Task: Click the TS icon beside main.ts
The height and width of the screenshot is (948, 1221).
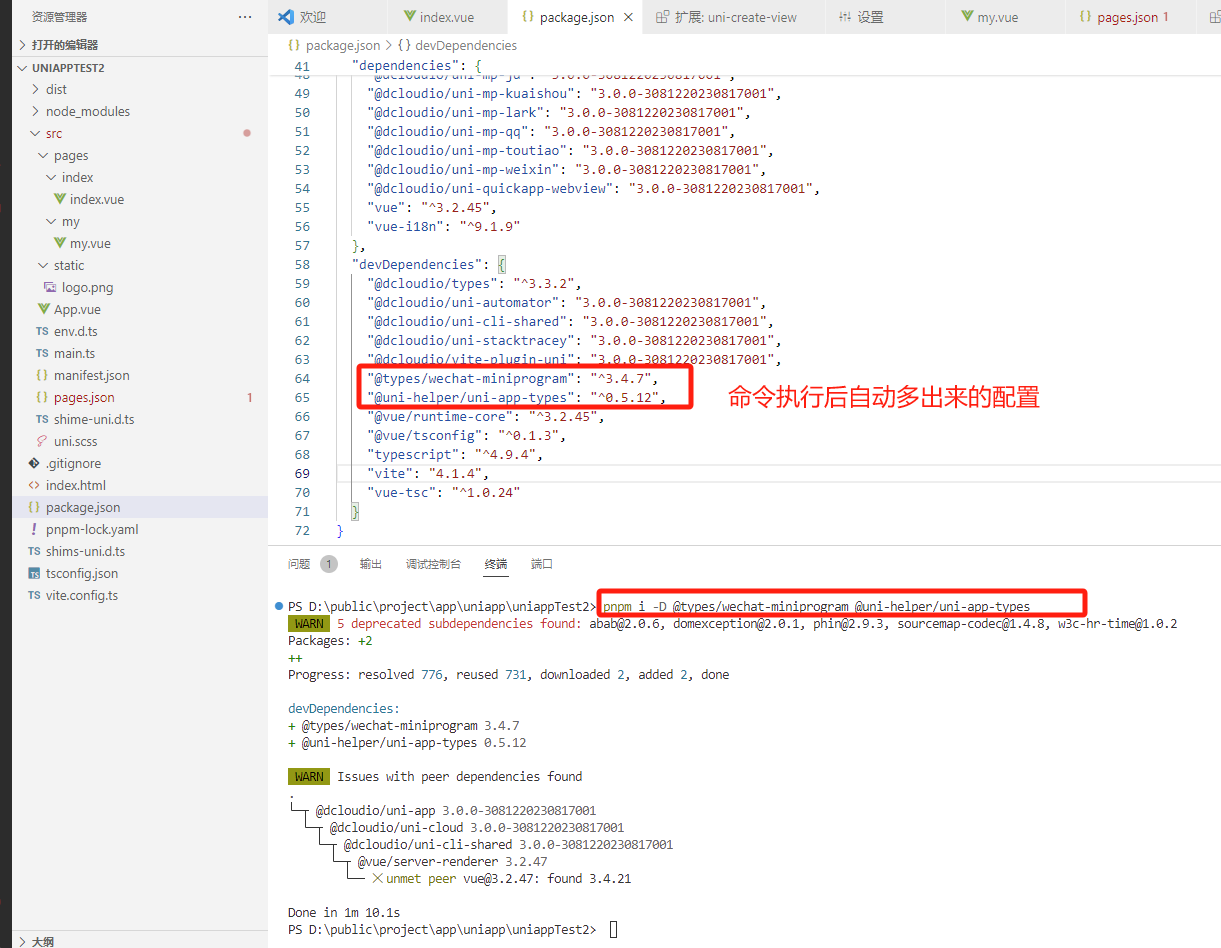Action: click(x=42, y=353)
